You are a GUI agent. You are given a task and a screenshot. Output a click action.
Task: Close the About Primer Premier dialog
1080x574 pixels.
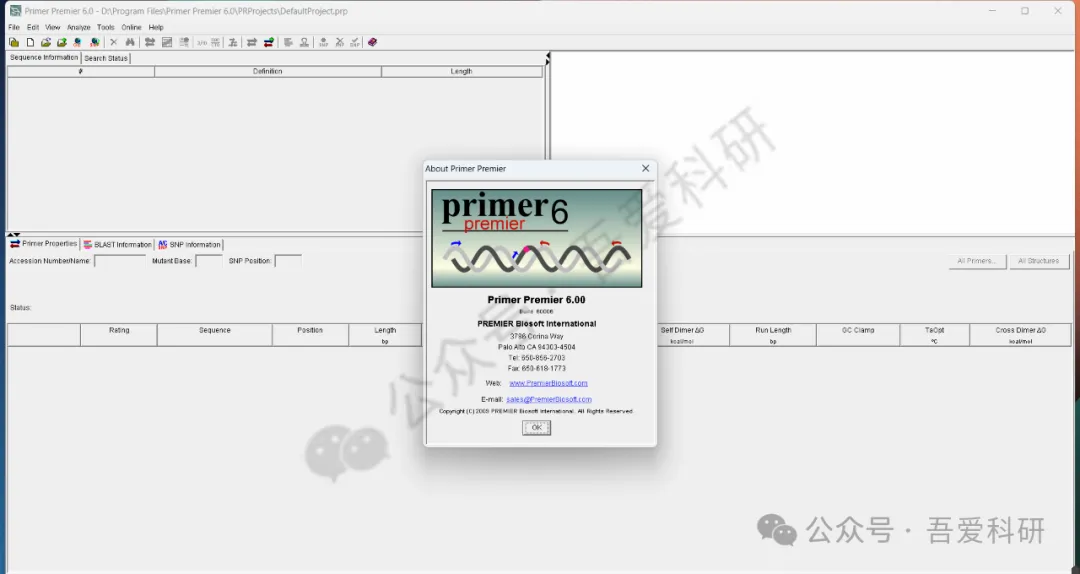click(645, 168)
